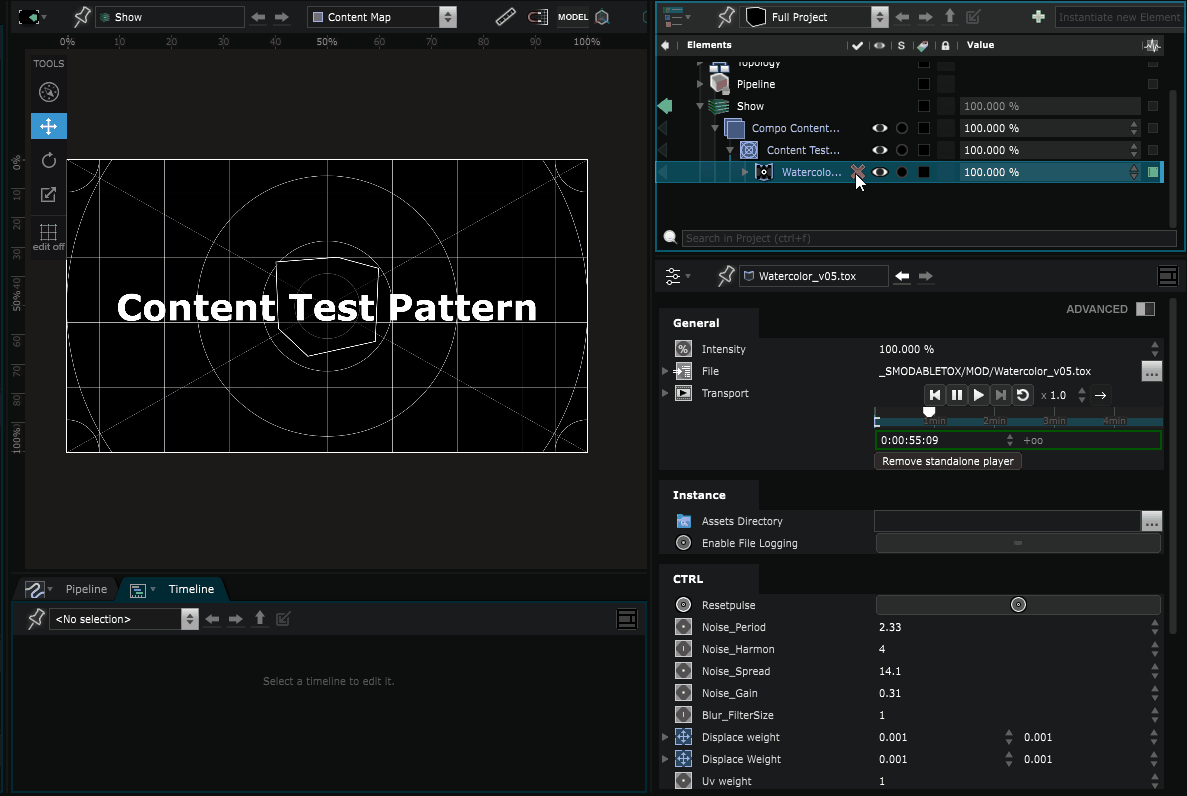Switch to the Pipeline tab

[x=86, y=589]
